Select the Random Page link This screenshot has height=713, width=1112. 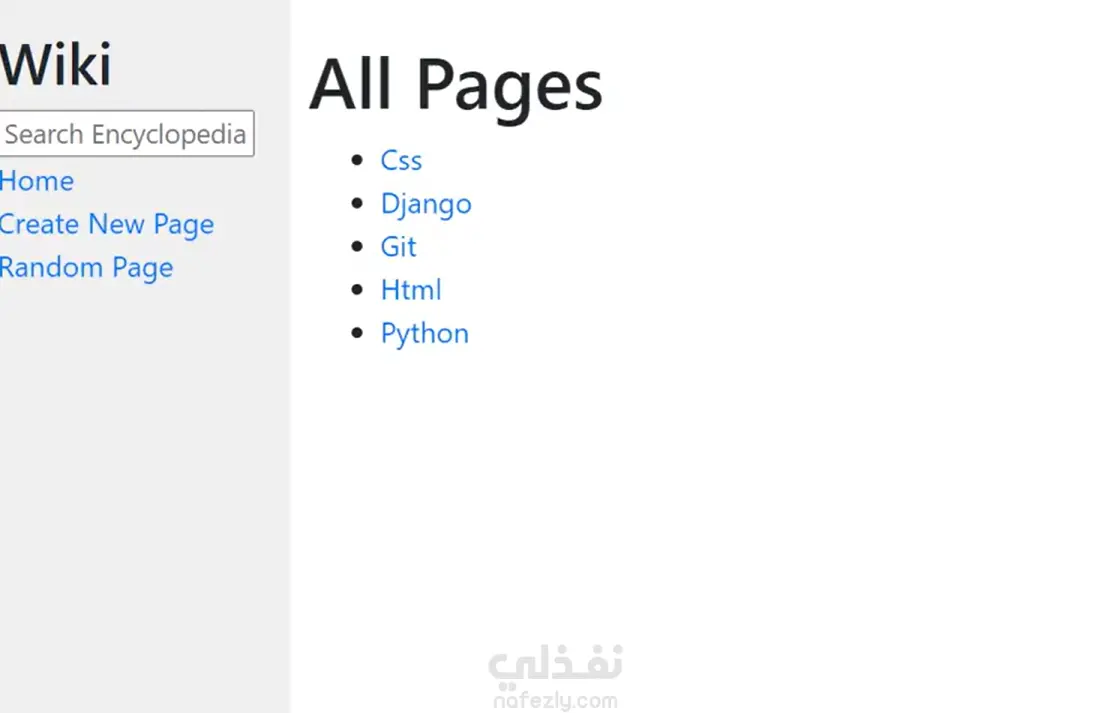tap(86, 267)
